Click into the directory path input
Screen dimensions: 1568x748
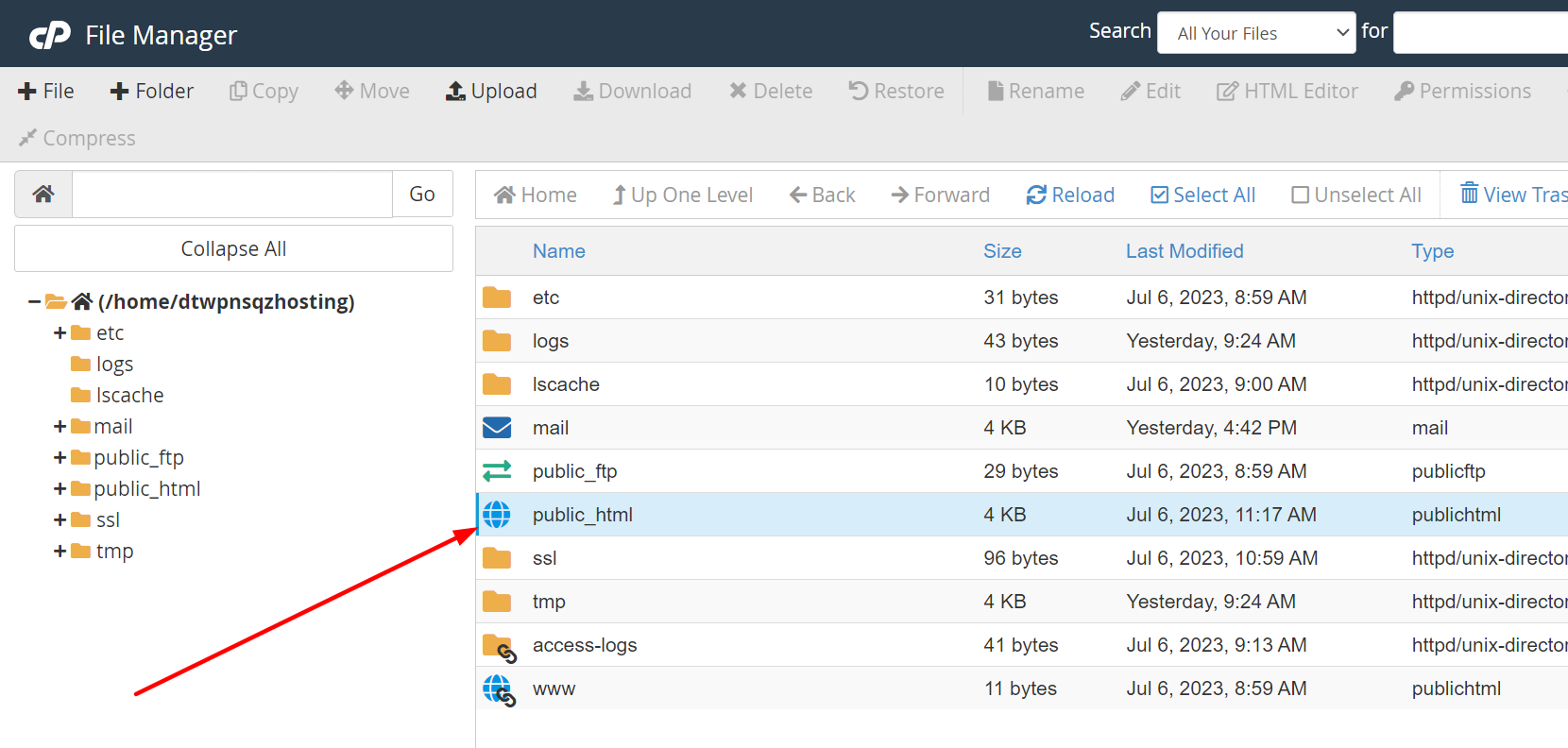coord(232,194)
